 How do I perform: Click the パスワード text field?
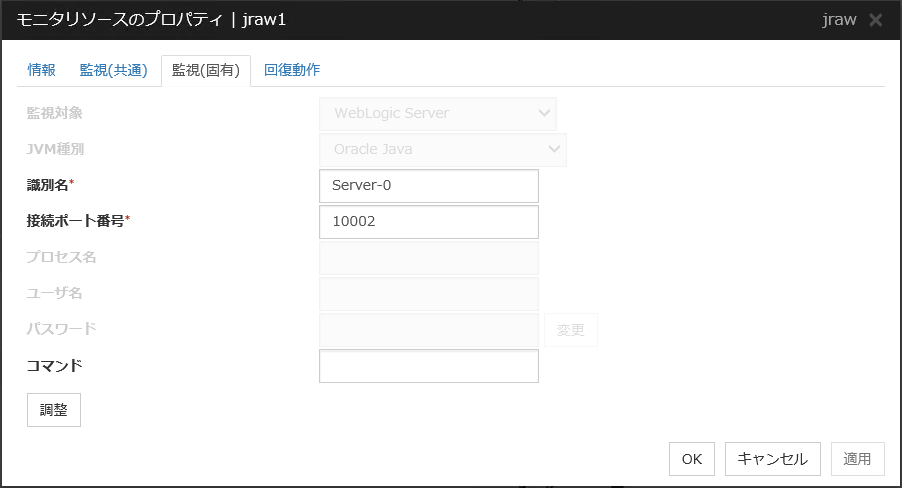[428, 330]
